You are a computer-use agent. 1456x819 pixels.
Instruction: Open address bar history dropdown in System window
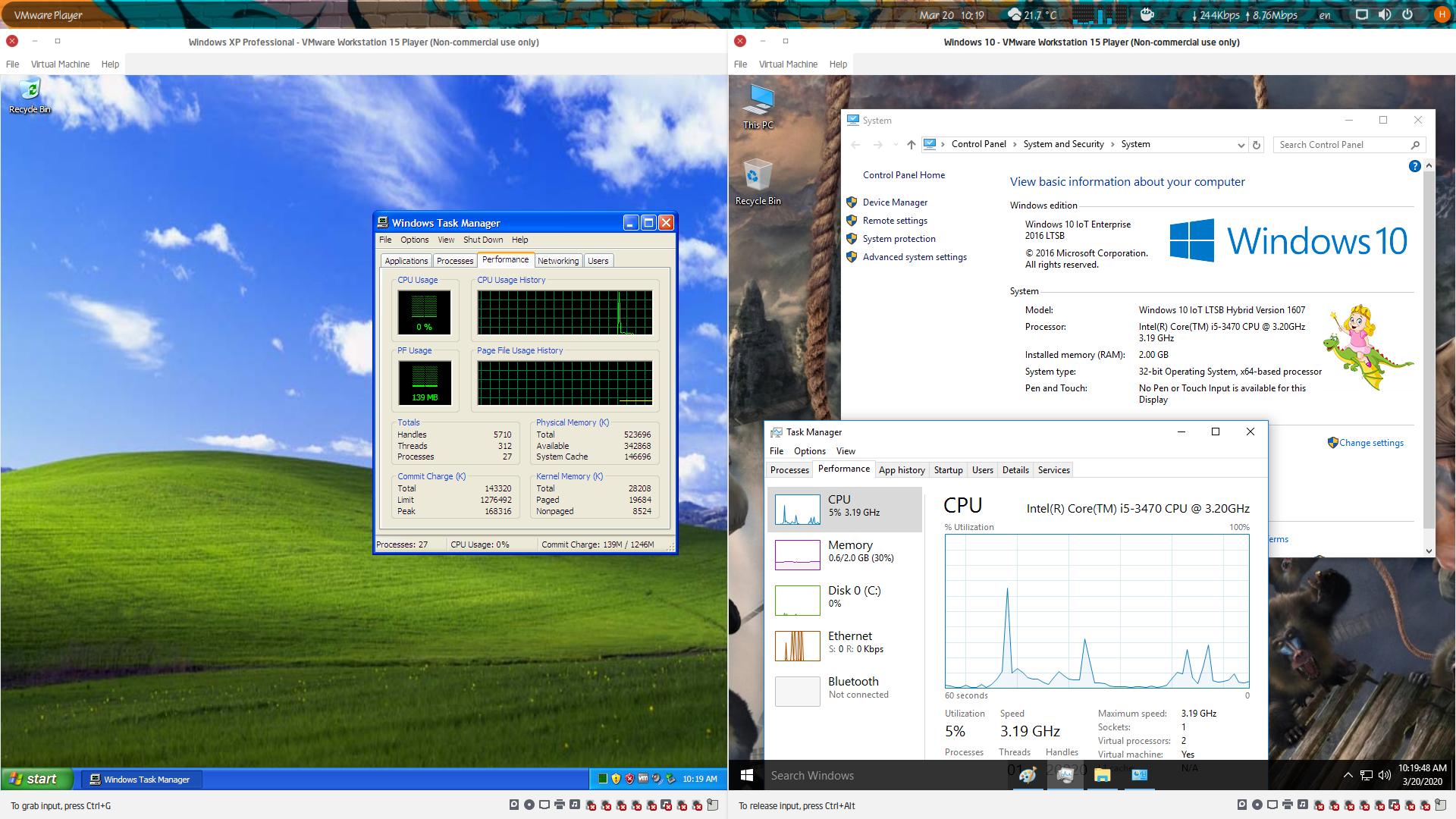pos(1241,145)
